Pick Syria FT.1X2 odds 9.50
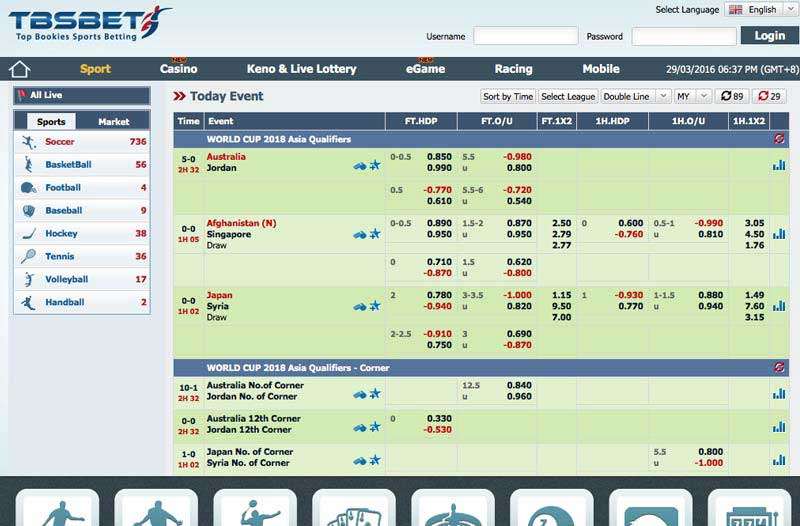 click(x=561, y=306)
